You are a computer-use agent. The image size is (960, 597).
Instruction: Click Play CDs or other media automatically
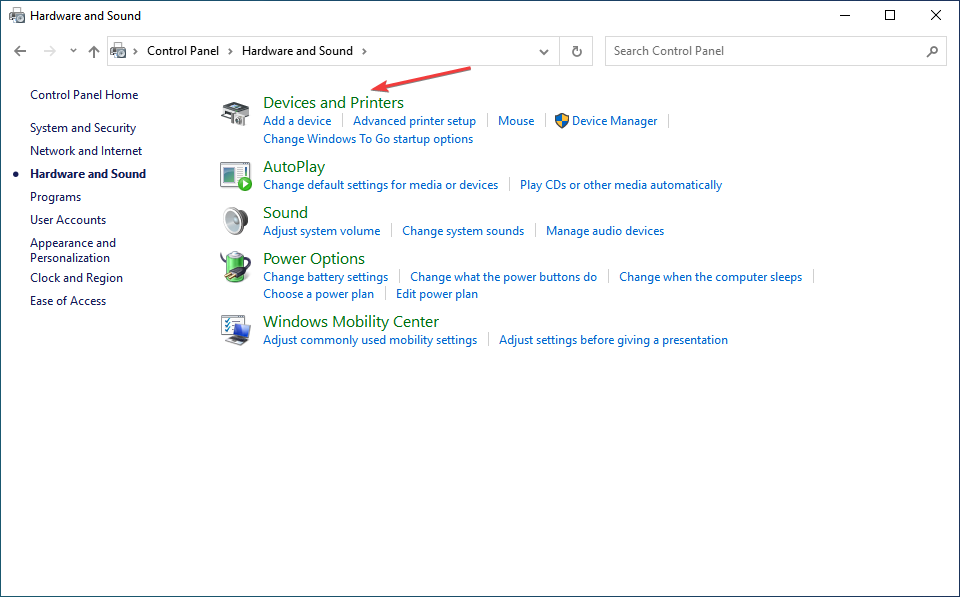pos(621,185)
